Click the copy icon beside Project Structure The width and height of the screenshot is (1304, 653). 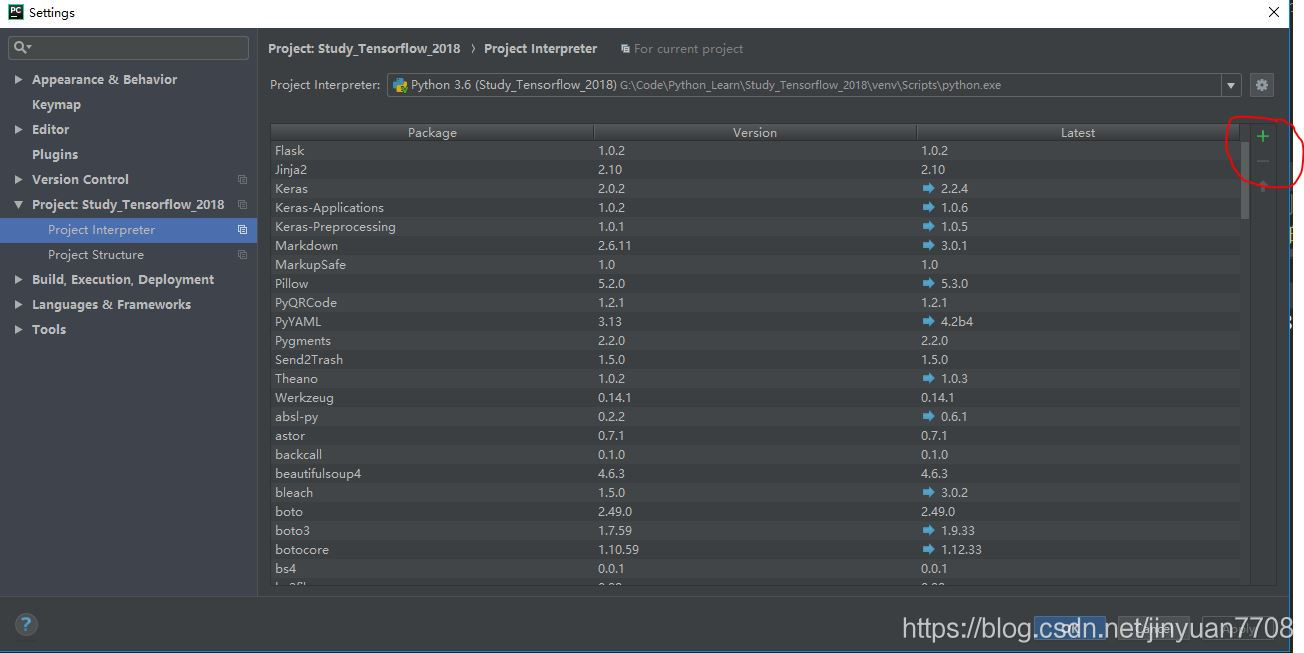click(x=242, y=255)
